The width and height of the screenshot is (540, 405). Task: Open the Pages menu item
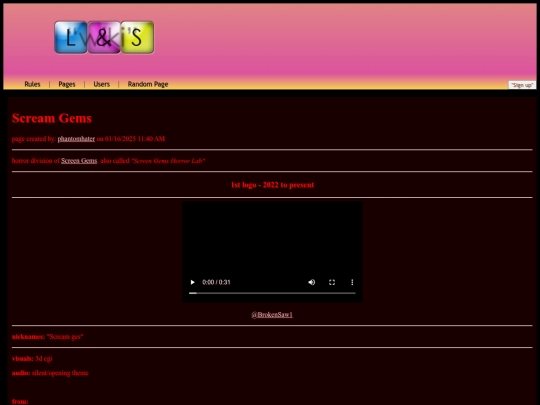(x=67, y=84)
